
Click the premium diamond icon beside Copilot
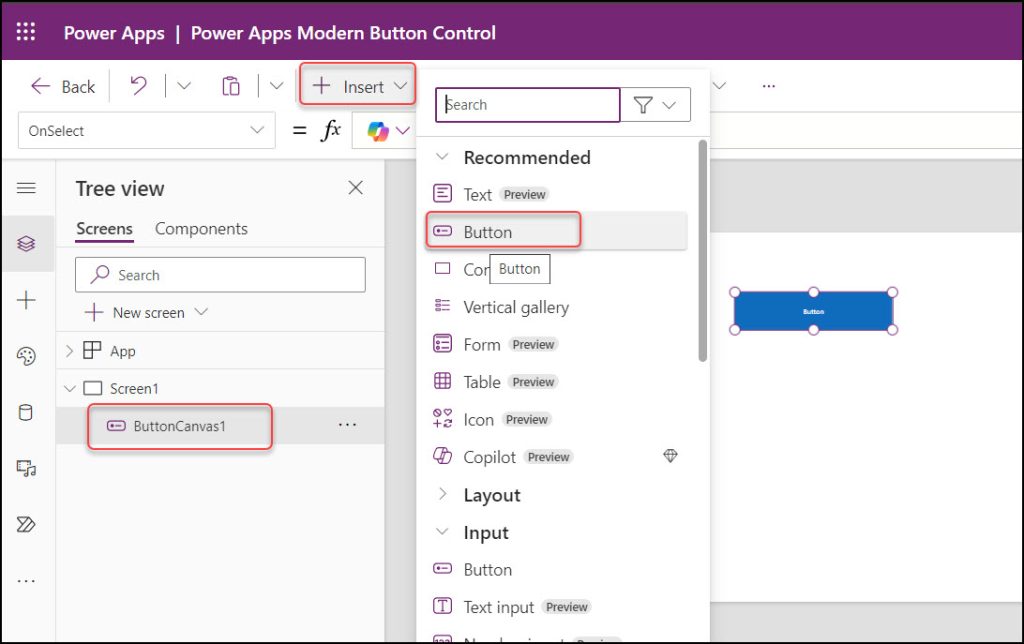pos(671,456)
